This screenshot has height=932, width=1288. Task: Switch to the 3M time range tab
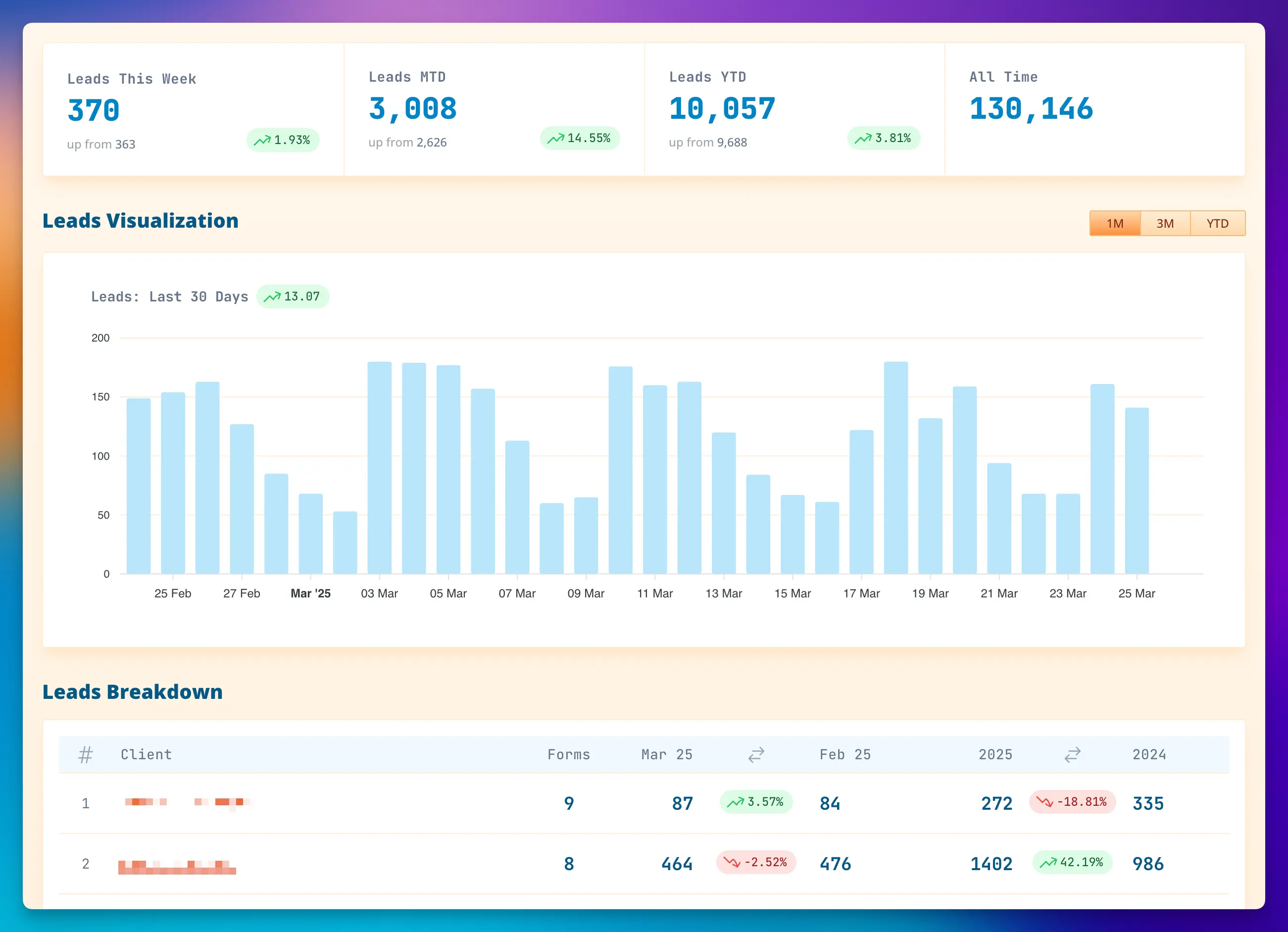1165,223
